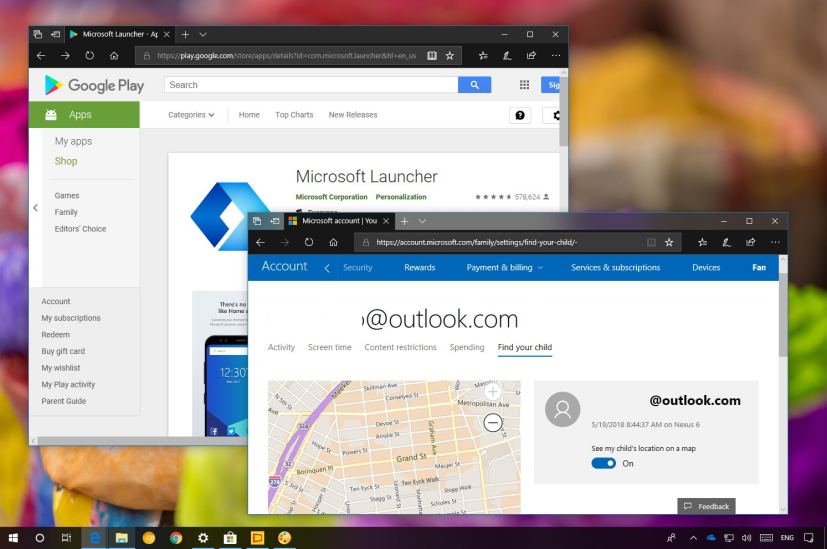The width and height of the screenshot is (827, 549).
Task: Open Action Center notifications icon
Action: pos(809,538)
